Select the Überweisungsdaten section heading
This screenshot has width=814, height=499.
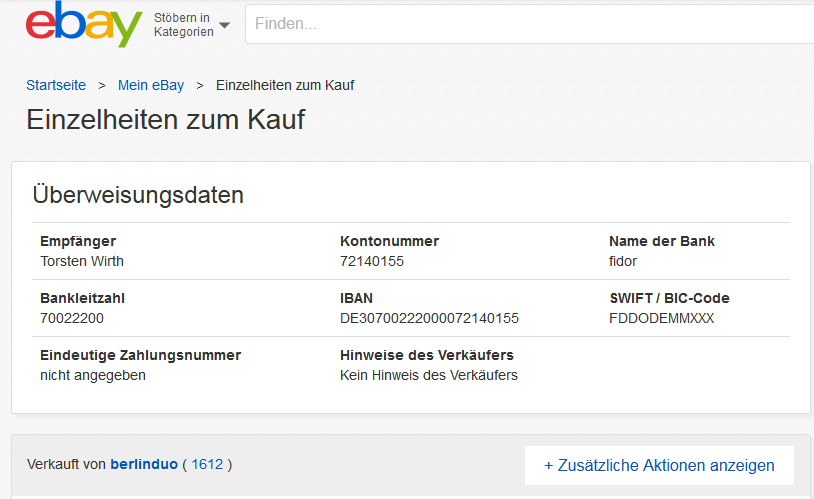pyautogui.click(x=138, y=195)
